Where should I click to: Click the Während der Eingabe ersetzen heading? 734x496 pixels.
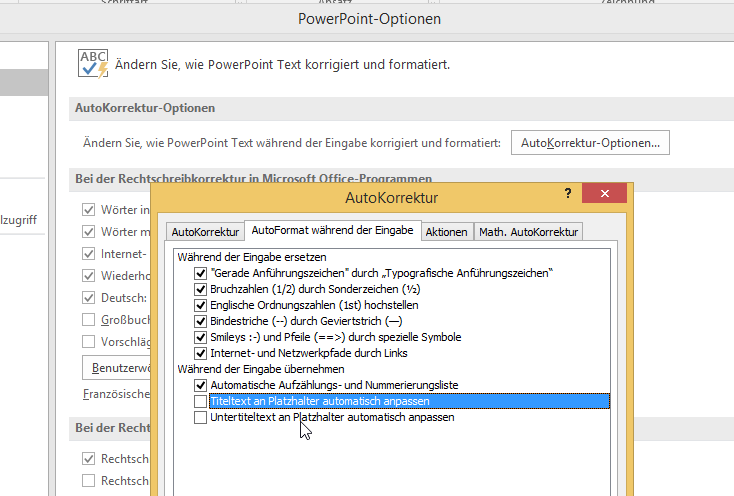click(x=252, y=257)
